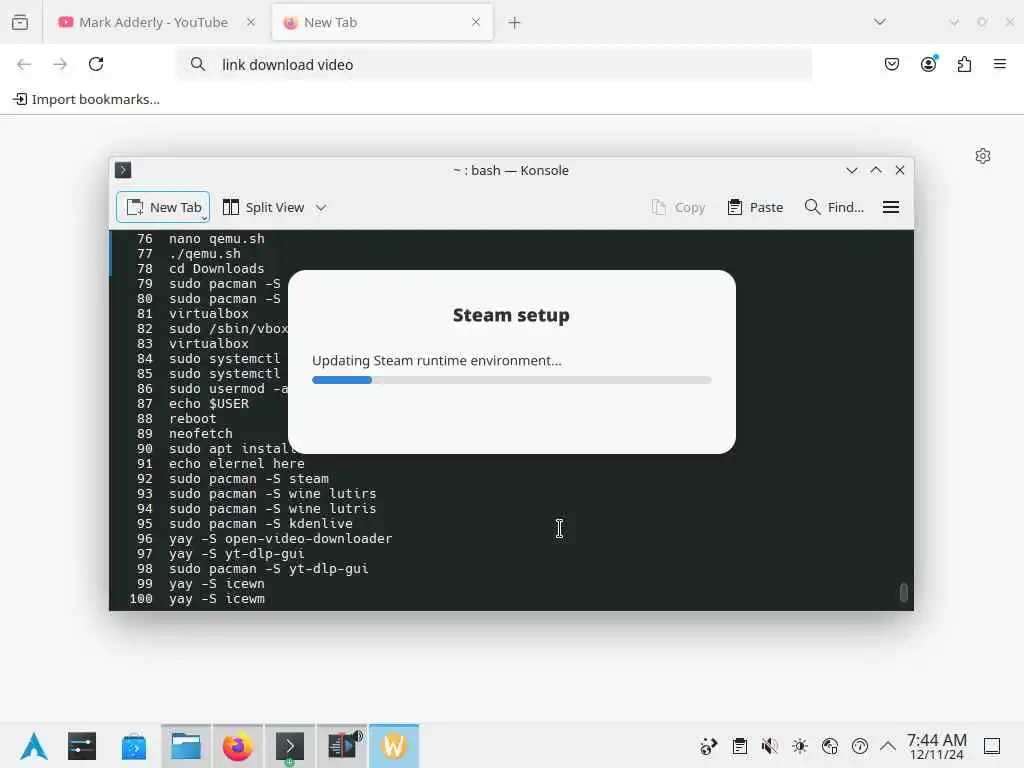Open the Dolphin file manager taskbar icon
The height and width of the screenshot is (768, 1024).
(x=186, y=746)
